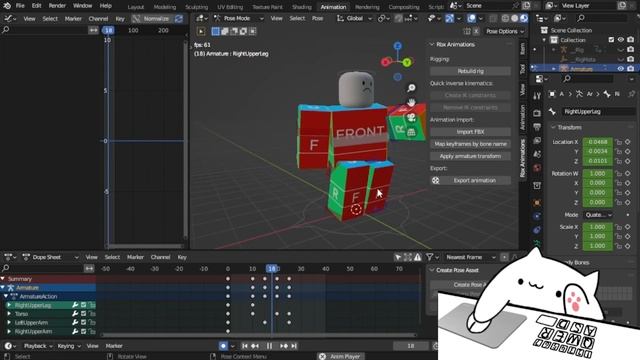Open the Output properties tab icon

click(537, 127)
